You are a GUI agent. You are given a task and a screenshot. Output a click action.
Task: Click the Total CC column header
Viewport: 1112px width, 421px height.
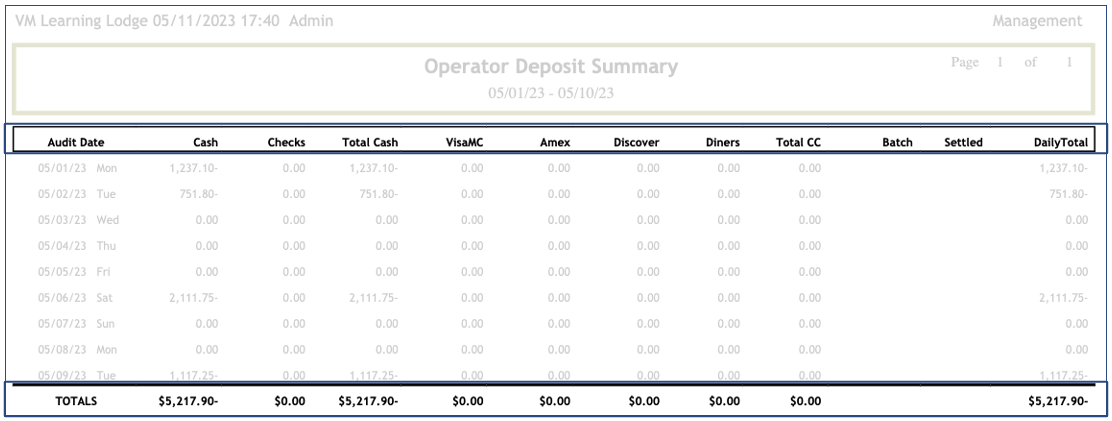click(x=798, y=142)
